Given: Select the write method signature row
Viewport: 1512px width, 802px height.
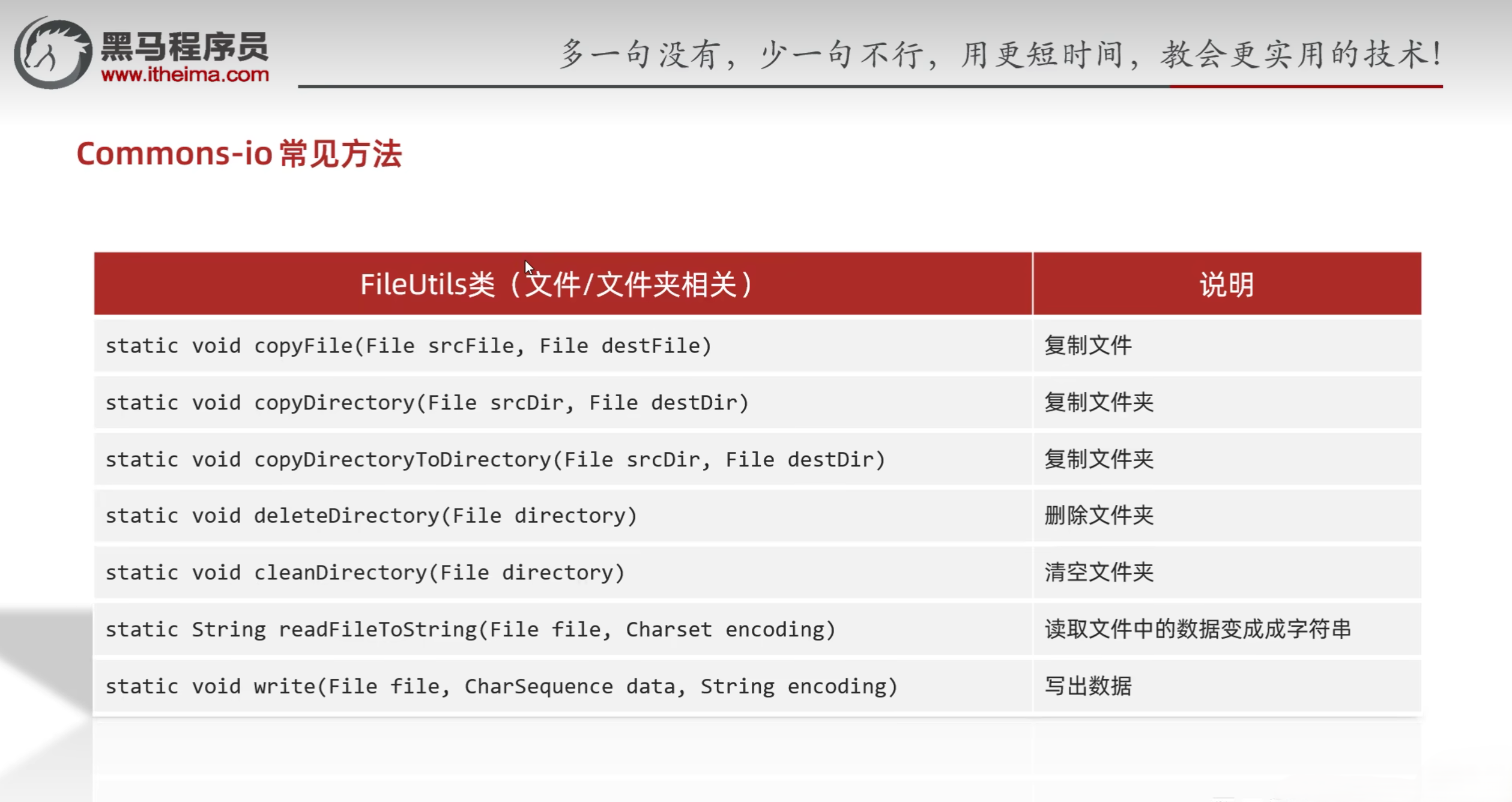Looking at the screenshot, I should point(501,686).
